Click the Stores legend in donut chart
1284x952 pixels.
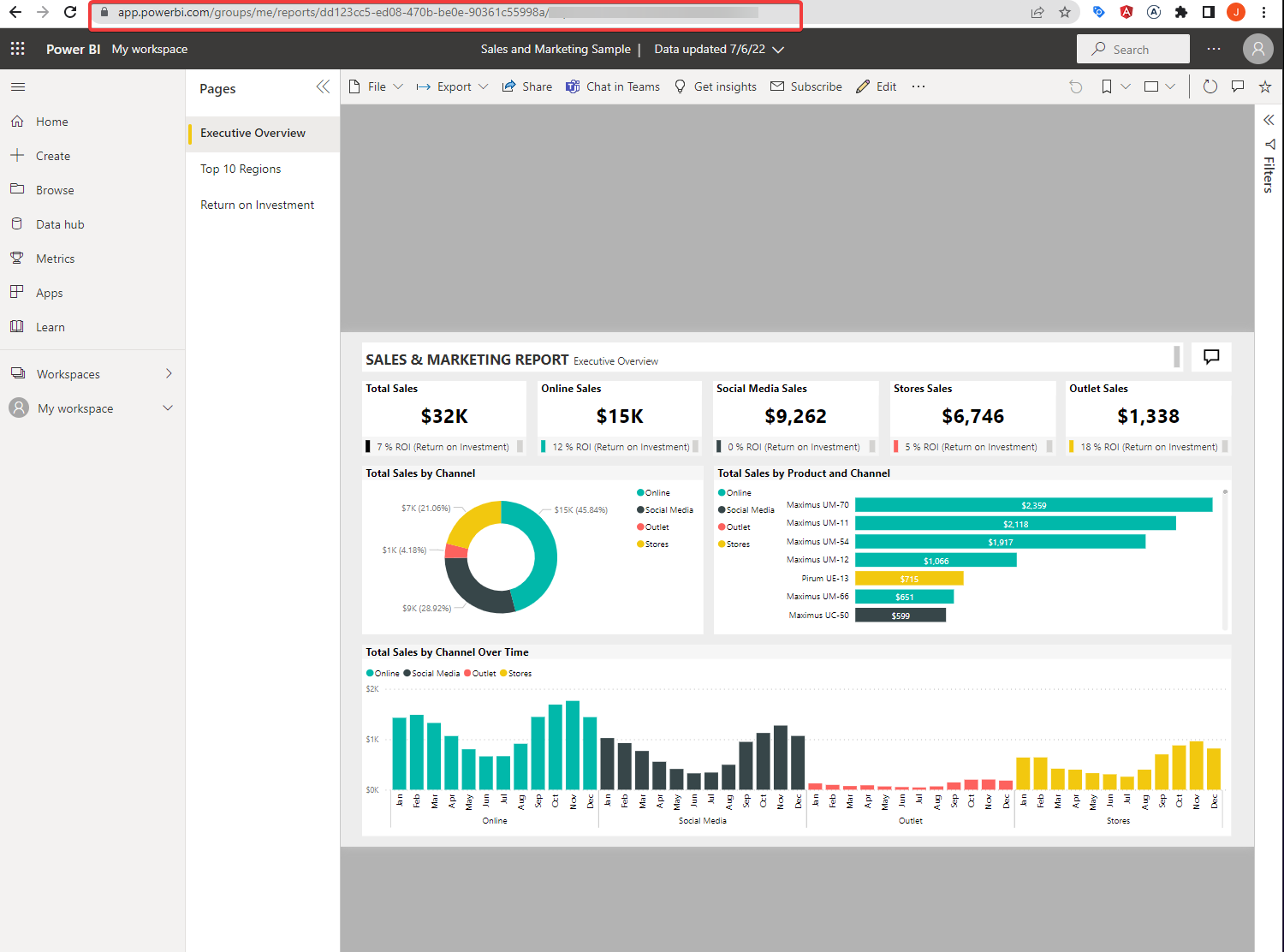pos(652,544)
